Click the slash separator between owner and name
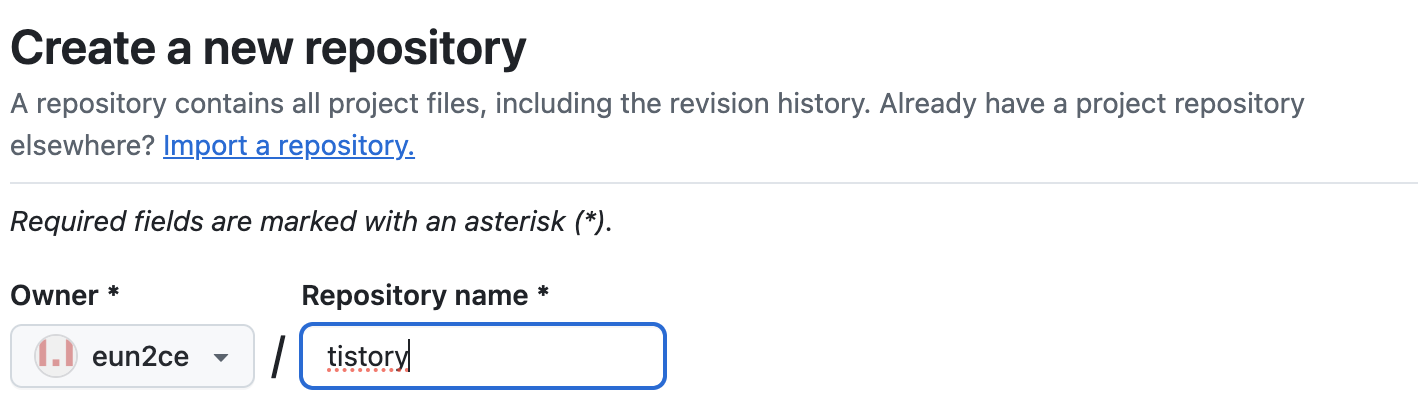The width and height of the screenshot is (1426, 396). 278,356
